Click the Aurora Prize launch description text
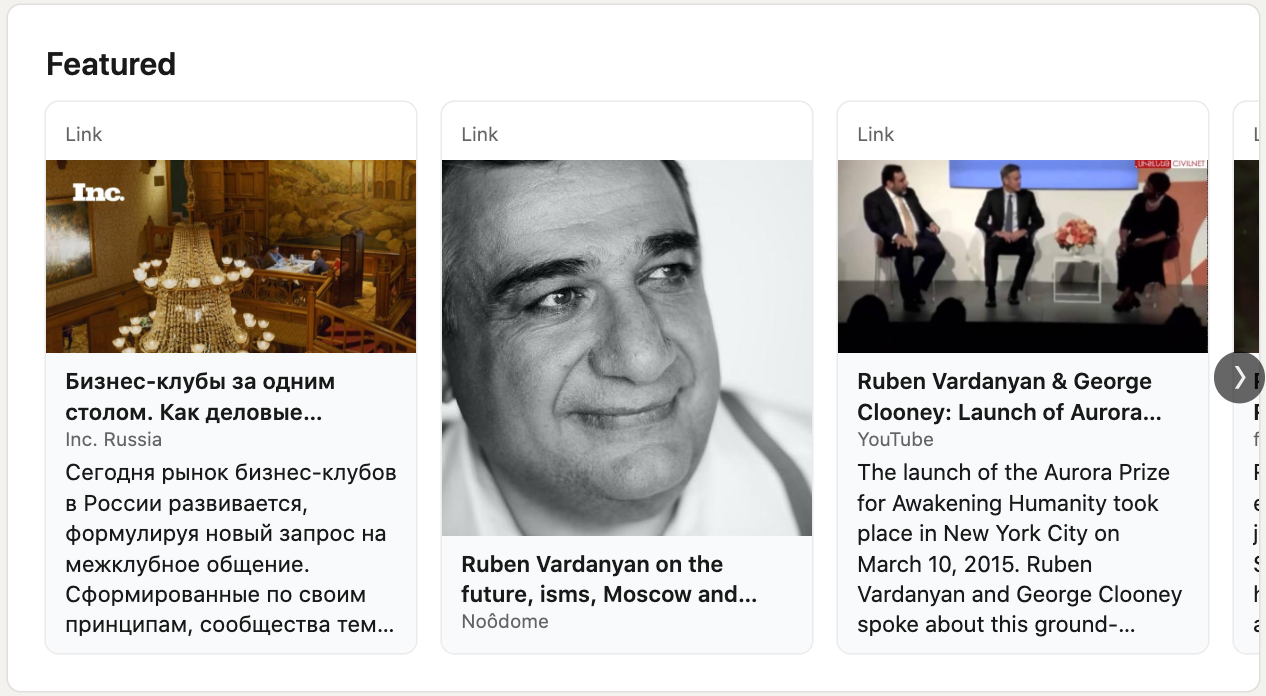The width and height of the screenshot is (1266, 696). (1019, 549)
